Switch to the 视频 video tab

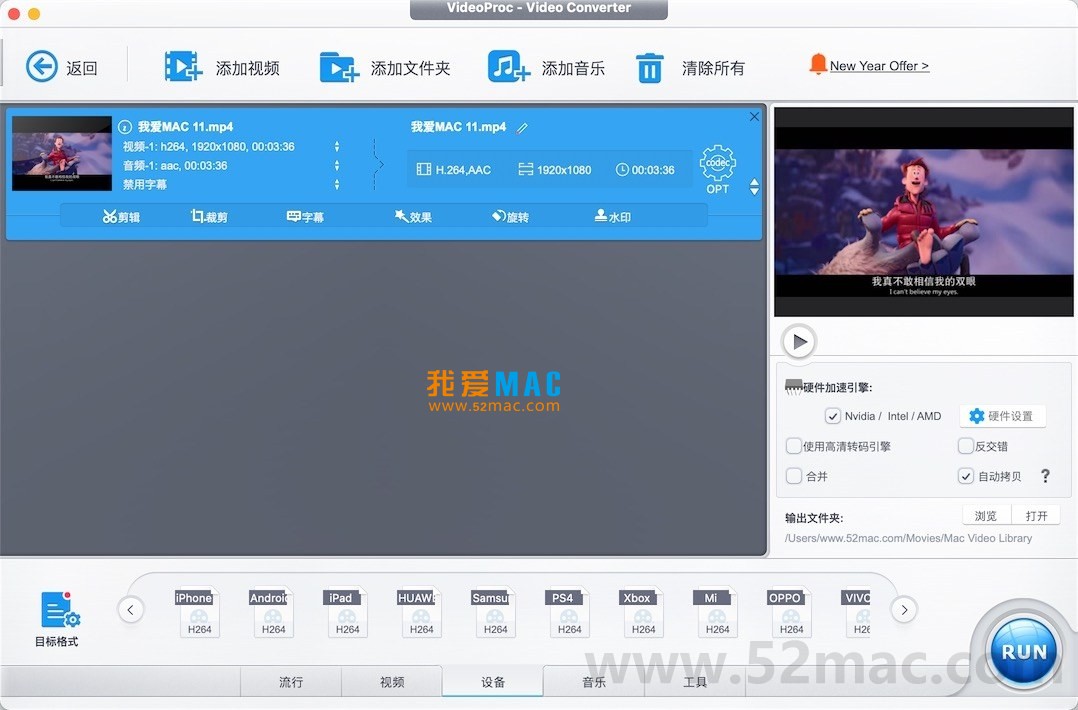[x=392, y=682]
